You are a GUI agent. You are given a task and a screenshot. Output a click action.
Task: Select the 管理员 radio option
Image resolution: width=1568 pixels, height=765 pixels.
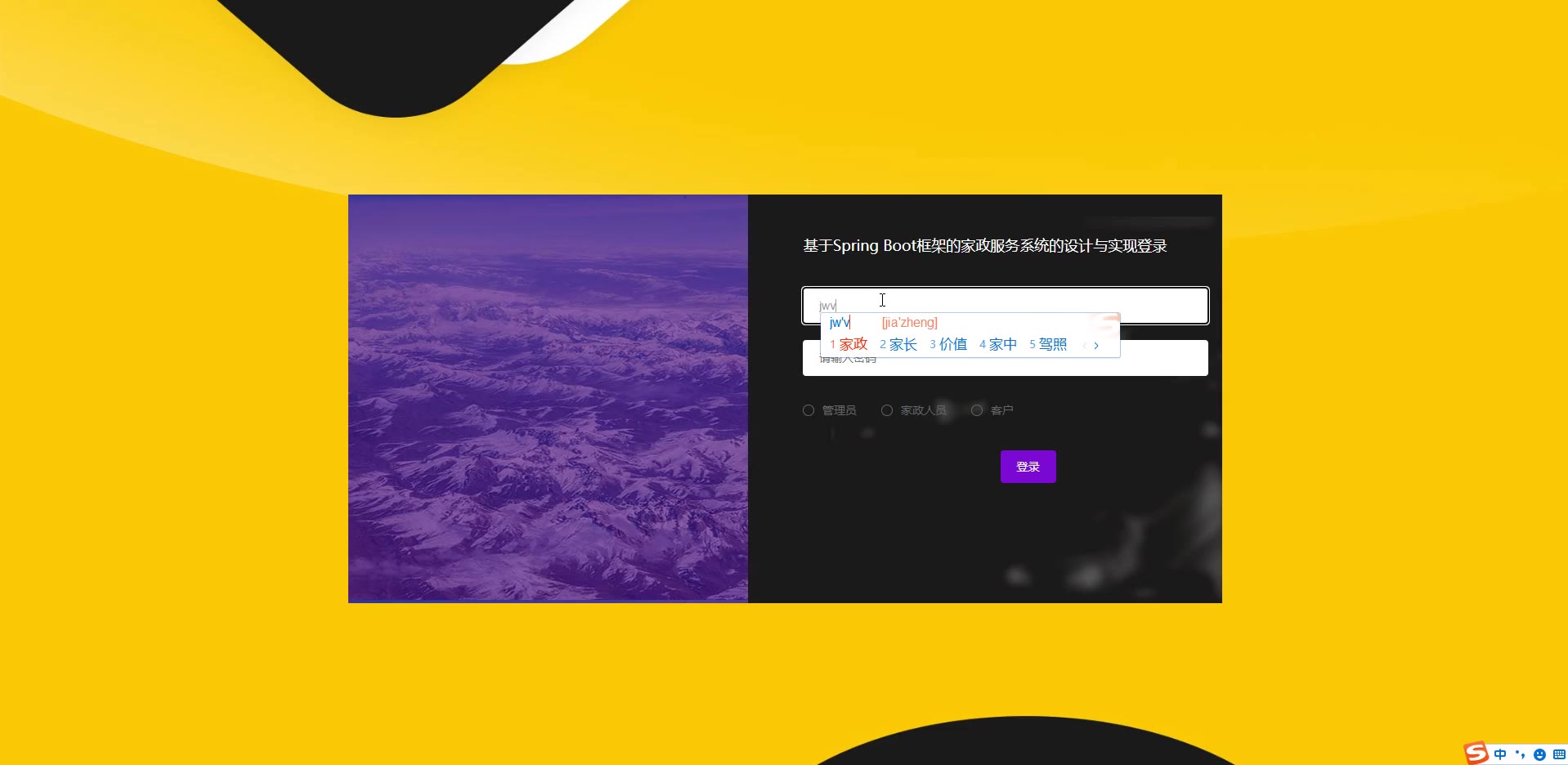809,410
